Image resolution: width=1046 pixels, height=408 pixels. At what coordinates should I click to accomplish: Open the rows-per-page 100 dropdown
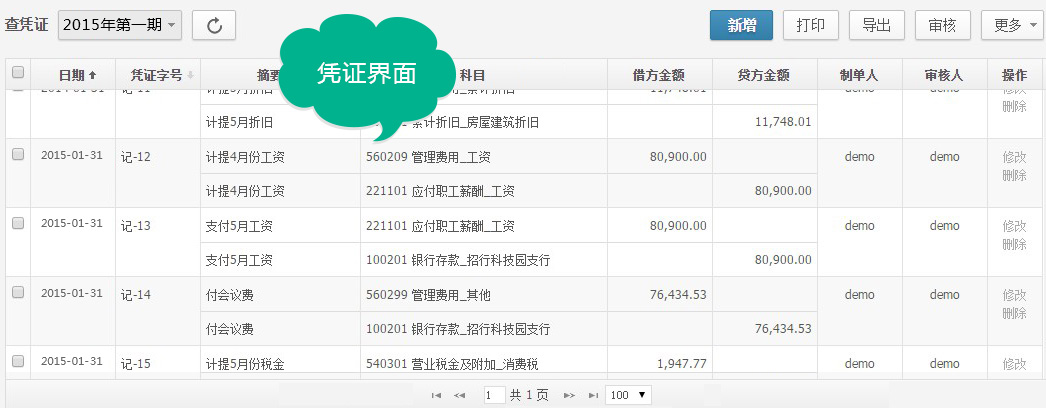coord(628,395)
